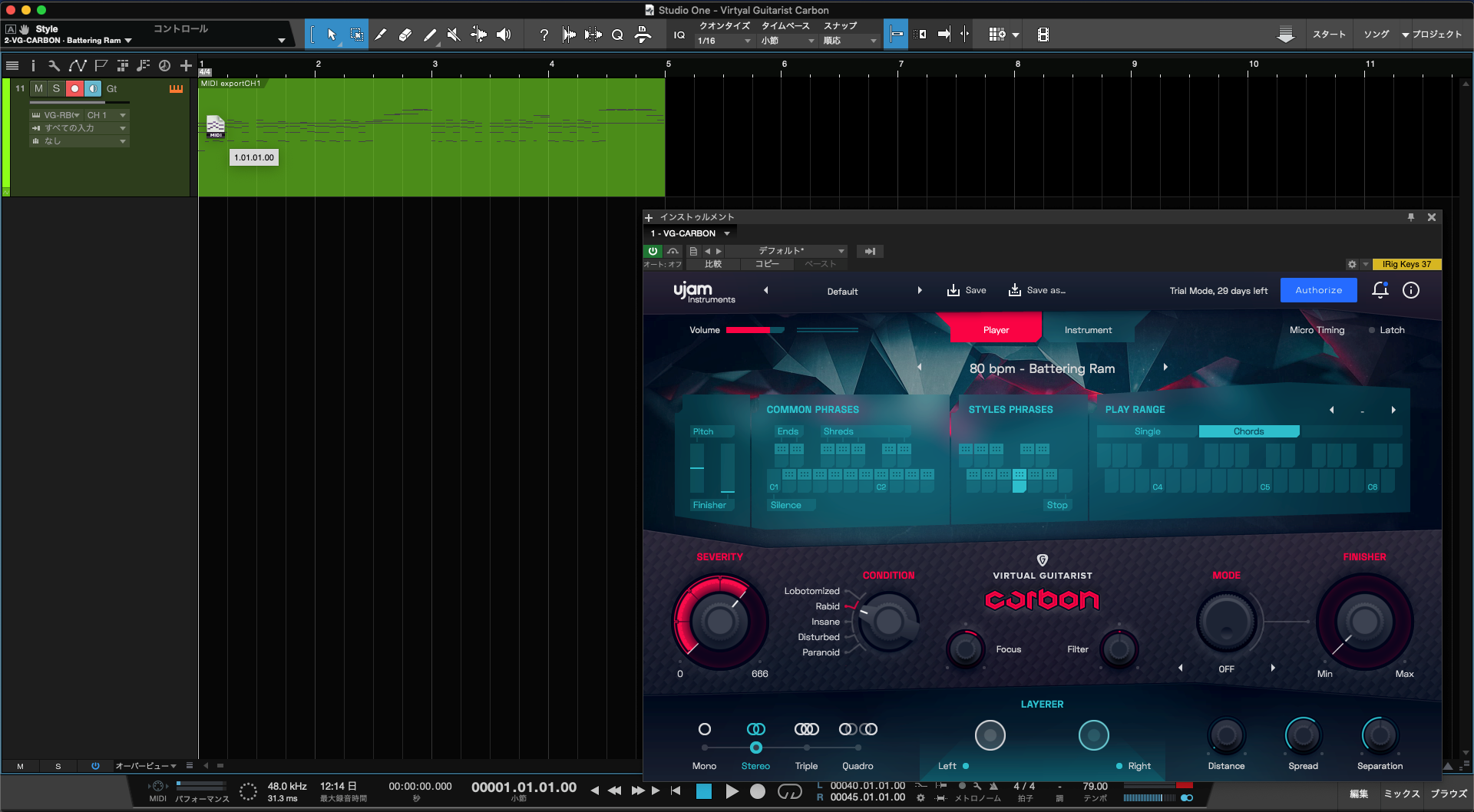The width and height of the screenshot is (1474, 812).
Task: Select Stereo layerer mode
Action: point(756,747)
